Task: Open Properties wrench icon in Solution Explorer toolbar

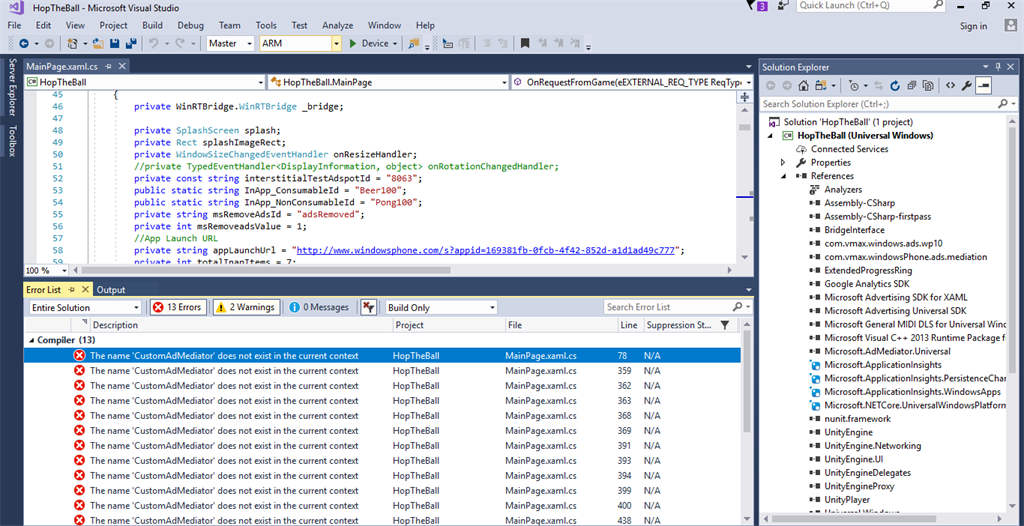Action: point(966,86)
